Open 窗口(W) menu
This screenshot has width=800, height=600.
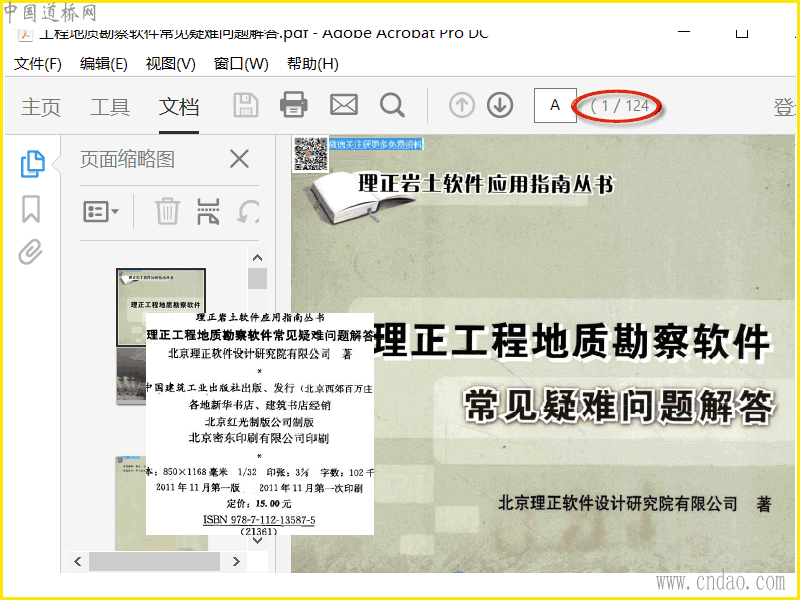[241, 64]
